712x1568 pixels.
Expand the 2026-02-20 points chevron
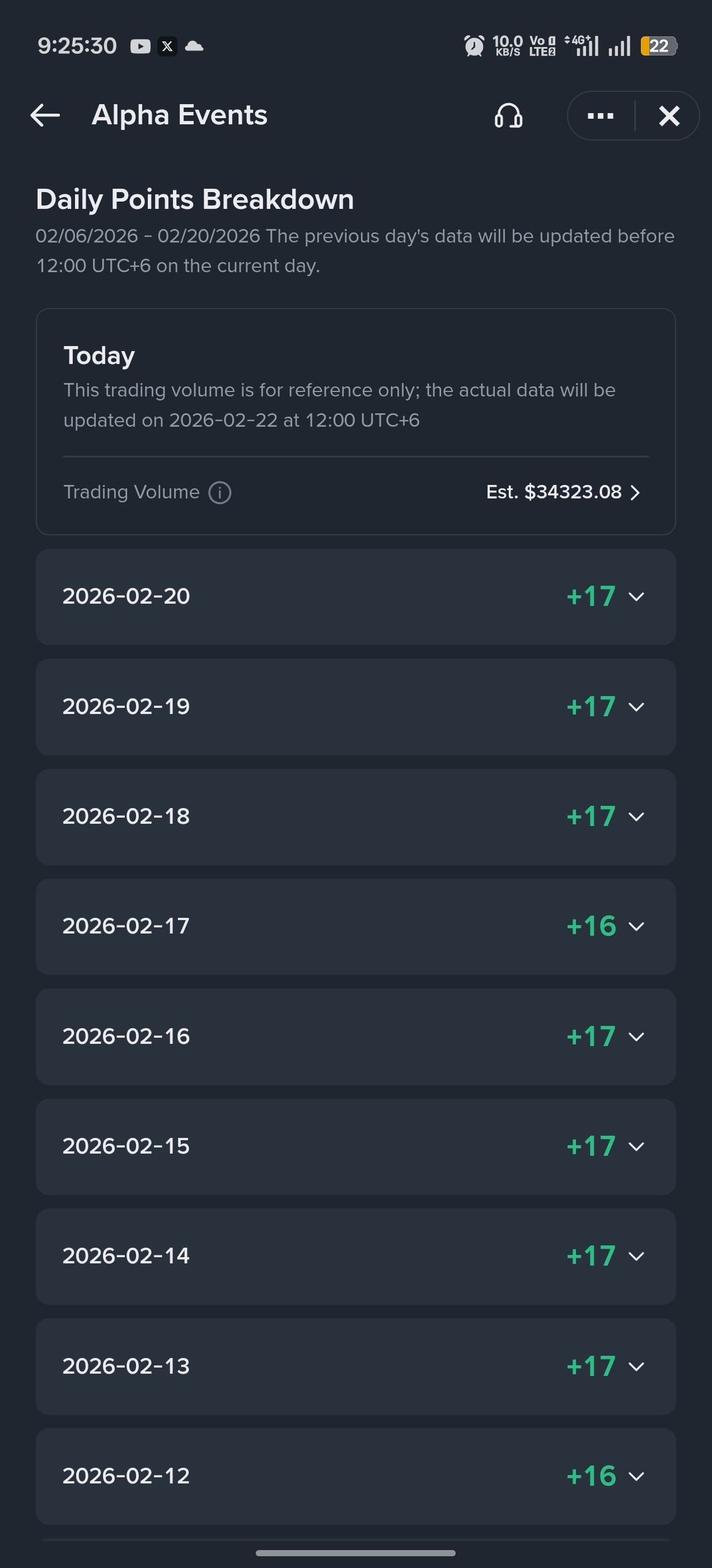[x=636, y=596]
